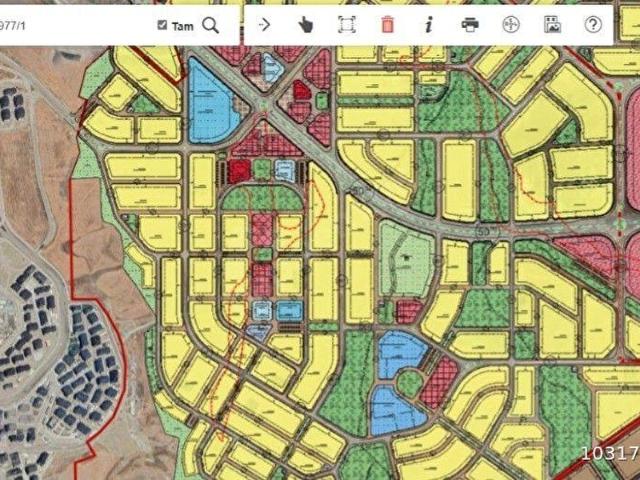The width and height of the screenshot is (640, 480).
Task: Activate the hand pointer tool
Action: pyautogui.click(x=305, y=25)
